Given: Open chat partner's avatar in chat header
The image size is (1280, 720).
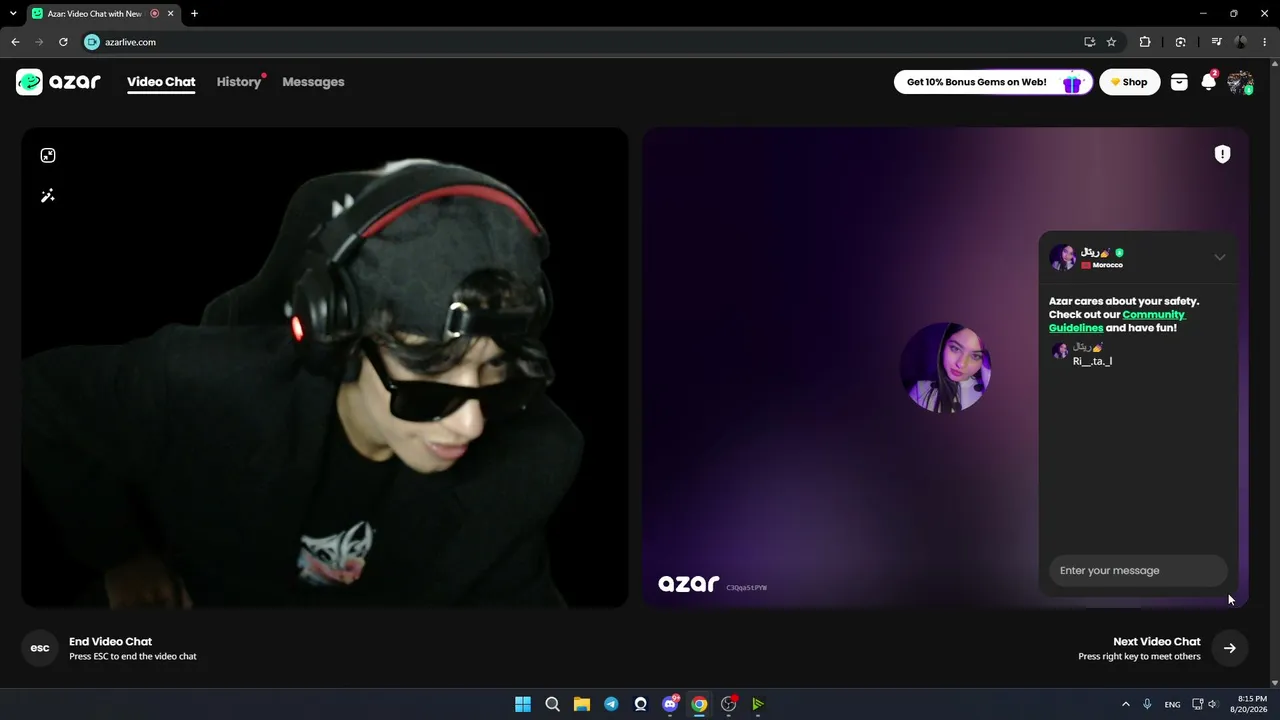Looking at the screenshot, I should (x=1062, y=257).
